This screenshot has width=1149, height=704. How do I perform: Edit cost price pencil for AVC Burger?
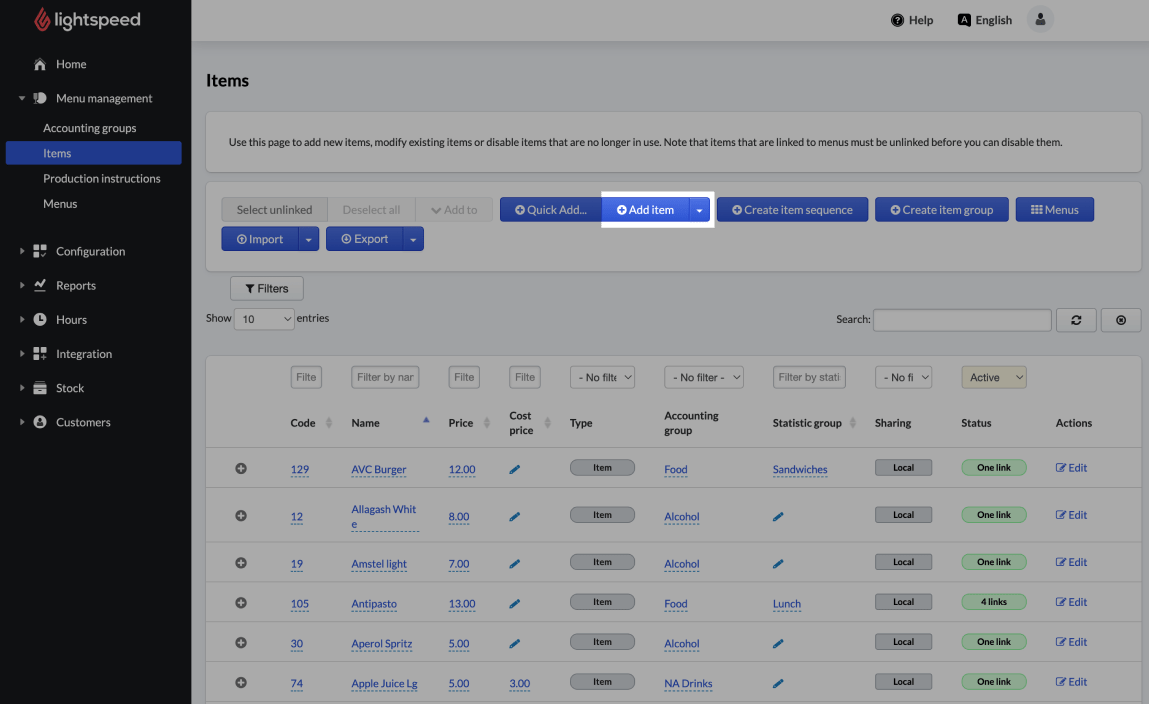515,469
